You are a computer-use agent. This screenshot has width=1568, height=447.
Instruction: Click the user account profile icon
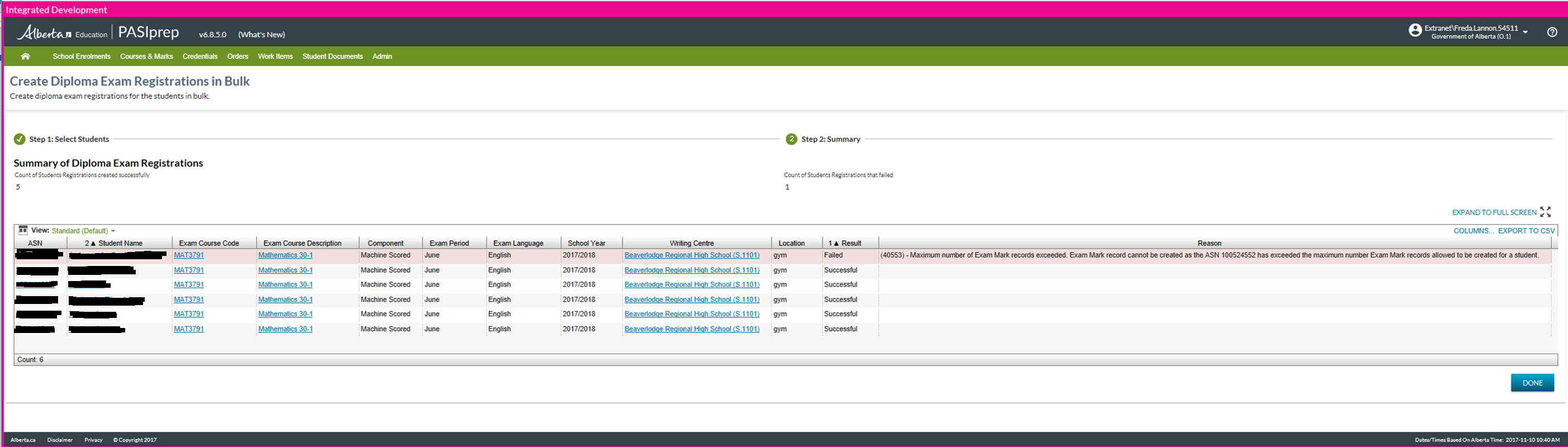tap(1415, 30)
